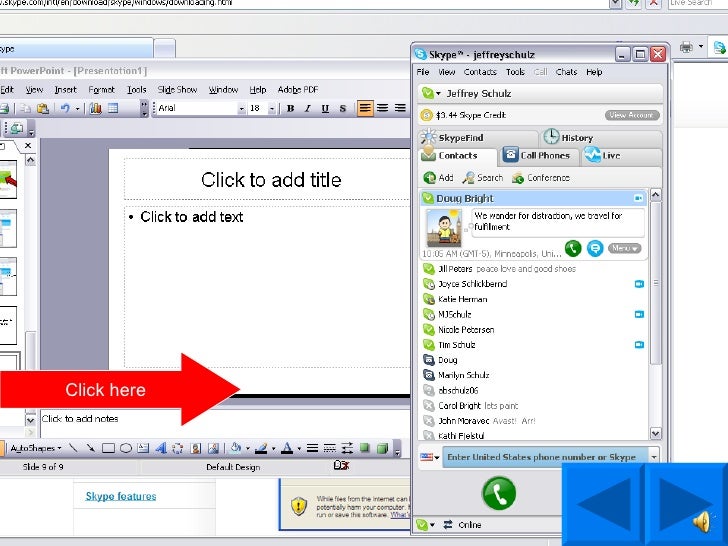Expand the Skype phone number field dropdown arrow
This screenshot has height=546, width=728.
point(654,457)
